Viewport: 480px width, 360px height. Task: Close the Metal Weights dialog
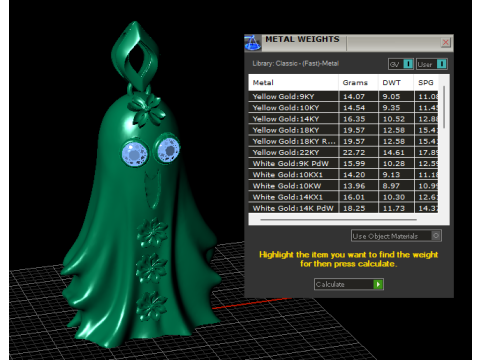pos(446,42)
